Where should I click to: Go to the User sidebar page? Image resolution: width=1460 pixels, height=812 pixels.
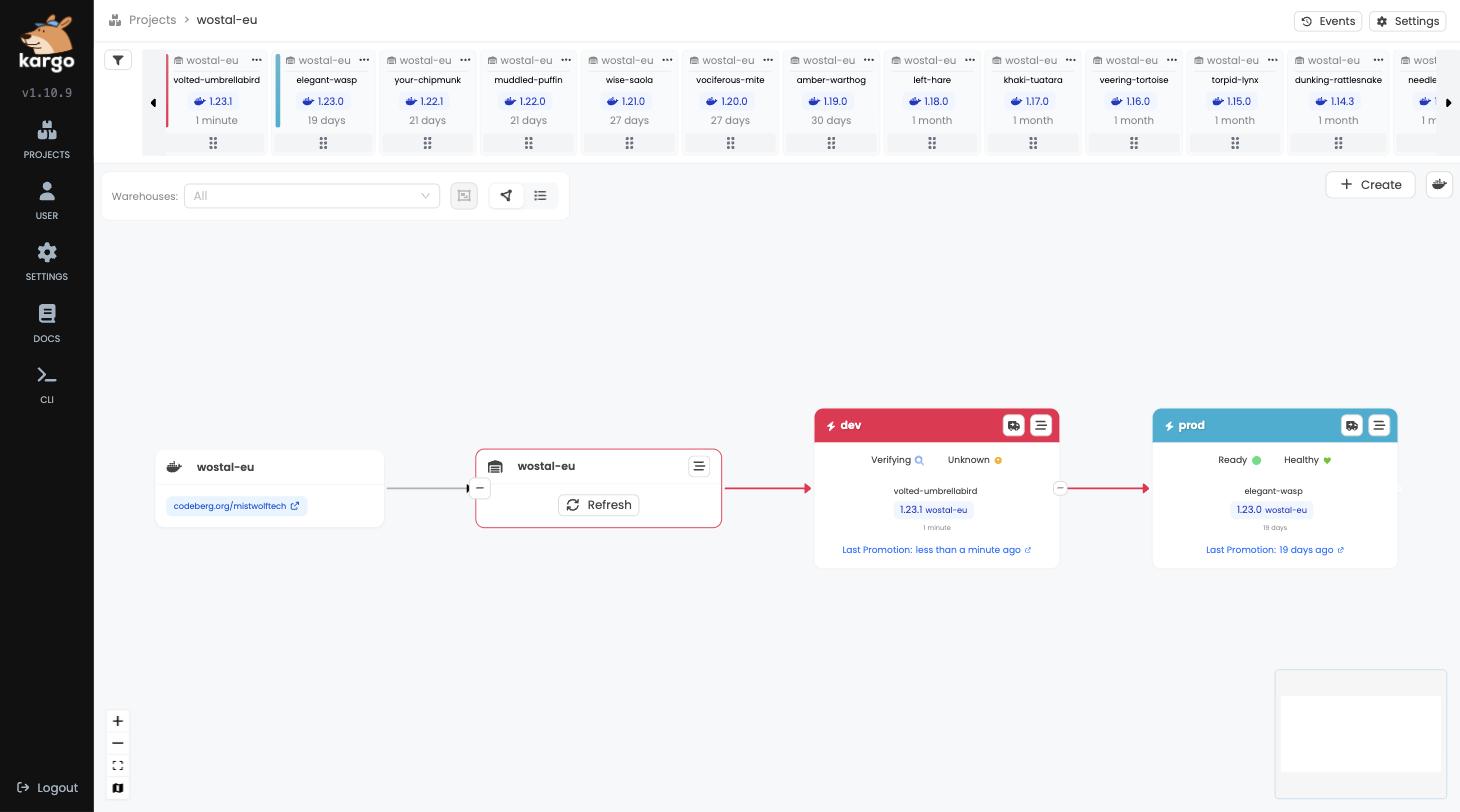[47, 201]
